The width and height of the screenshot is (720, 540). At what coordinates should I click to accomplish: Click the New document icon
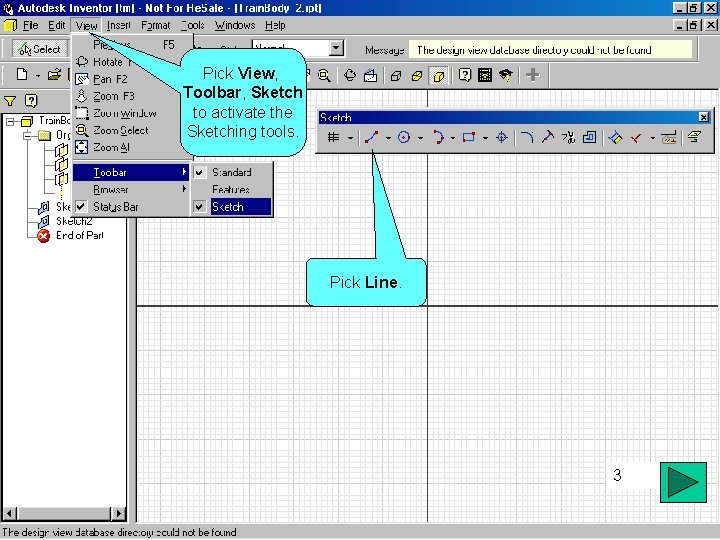pyautogui.click(x=22, y=74)
